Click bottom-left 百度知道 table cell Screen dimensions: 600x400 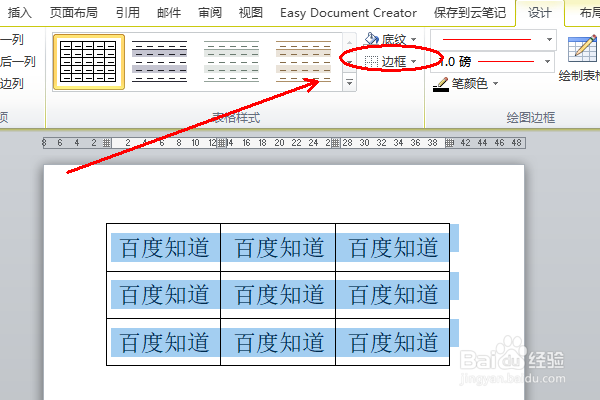[163, 342]
